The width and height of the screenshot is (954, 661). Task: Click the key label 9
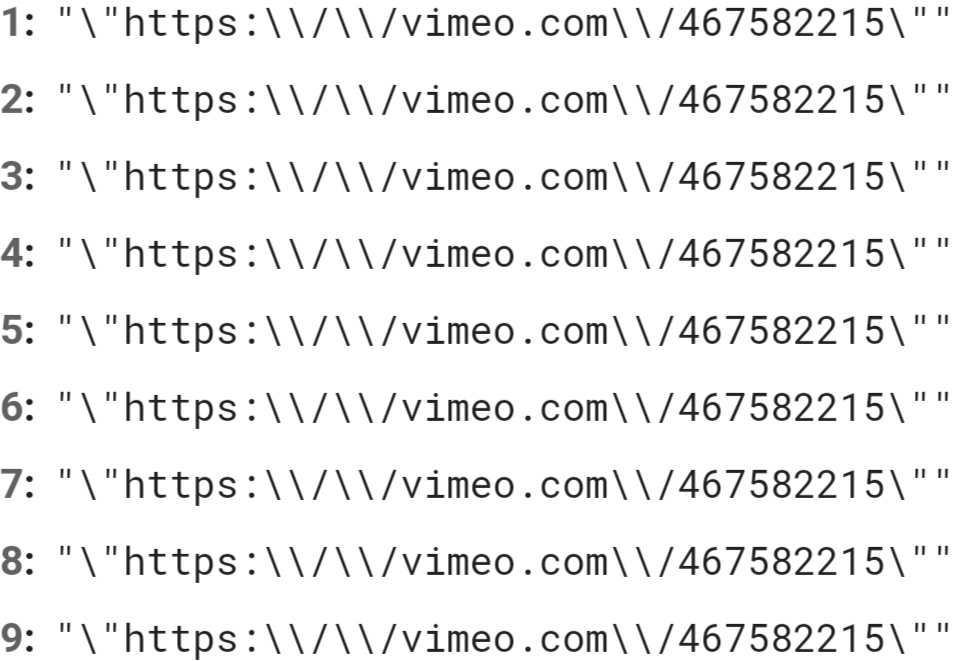pos(18,638)
